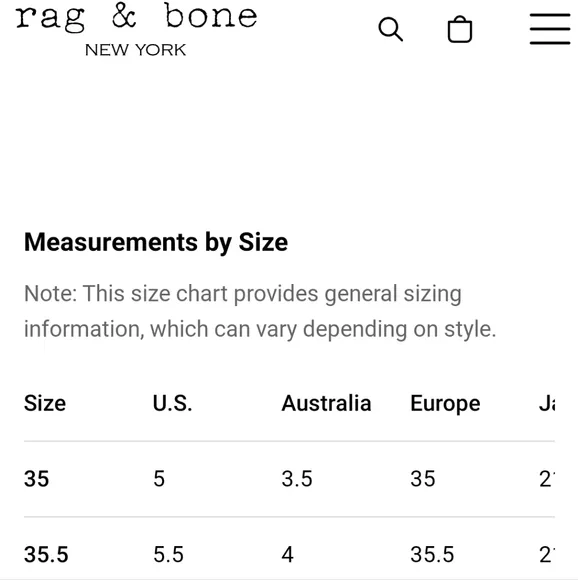Click the Size column header
The height and width of the screenshot is (580, 578).
[45, 403]
